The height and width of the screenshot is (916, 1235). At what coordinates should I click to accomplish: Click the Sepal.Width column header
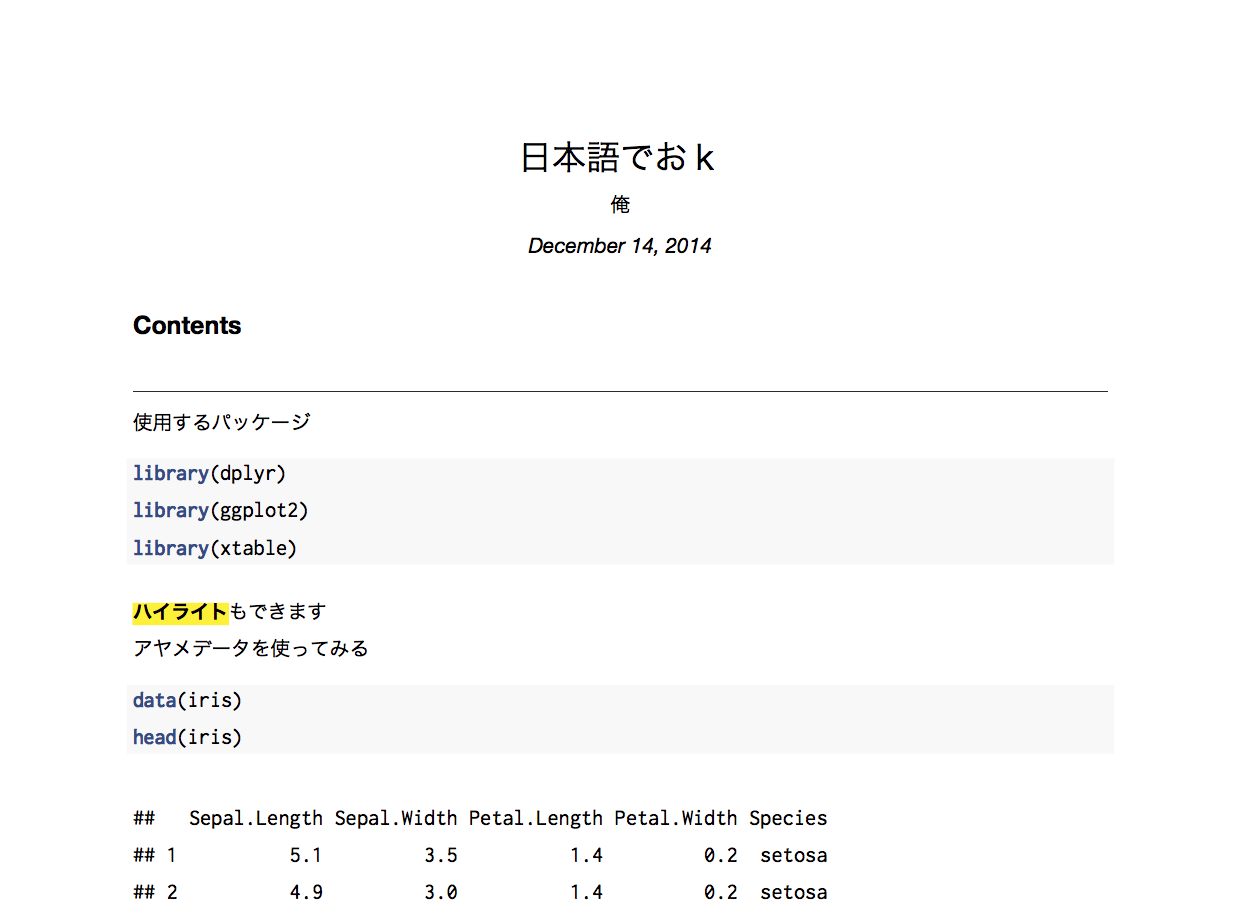tap(397, 817)
